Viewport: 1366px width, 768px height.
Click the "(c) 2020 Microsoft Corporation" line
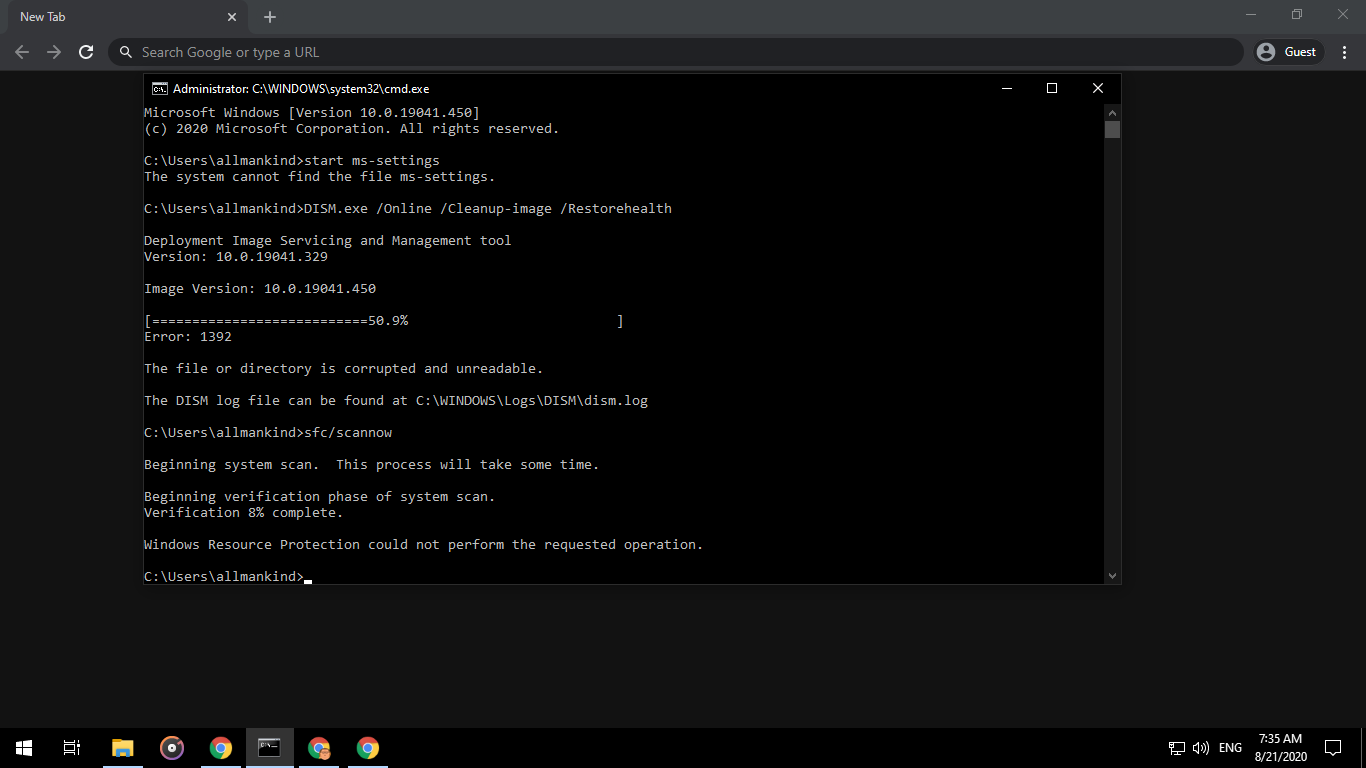pos(352,129)
